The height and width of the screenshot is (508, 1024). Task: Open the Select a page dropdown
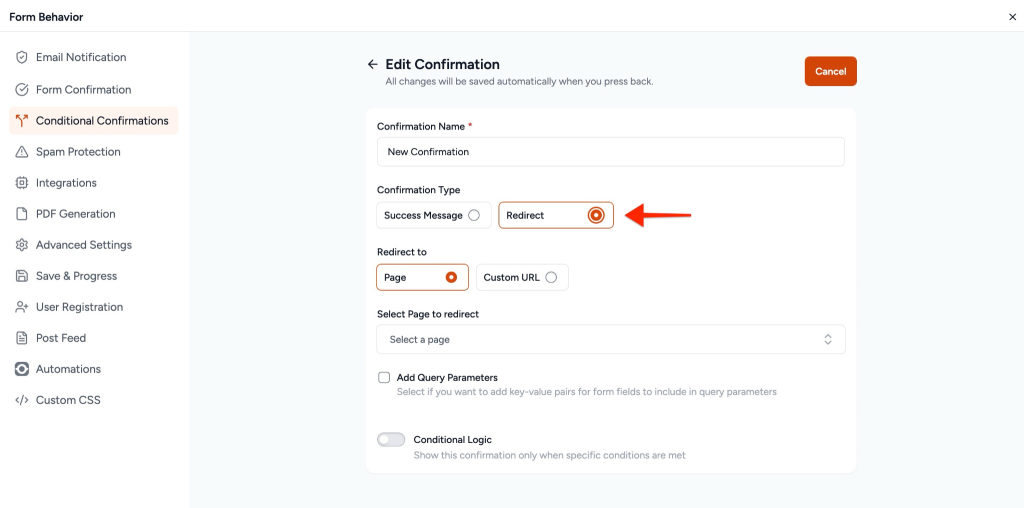(610, 340)
